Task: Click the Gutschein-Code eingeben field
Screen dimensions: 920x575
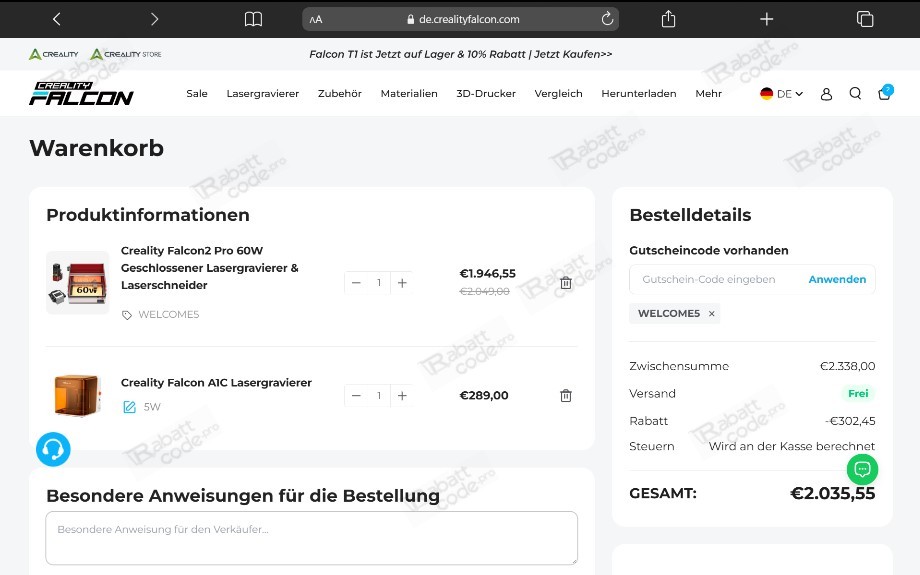Action: (716, 279)
